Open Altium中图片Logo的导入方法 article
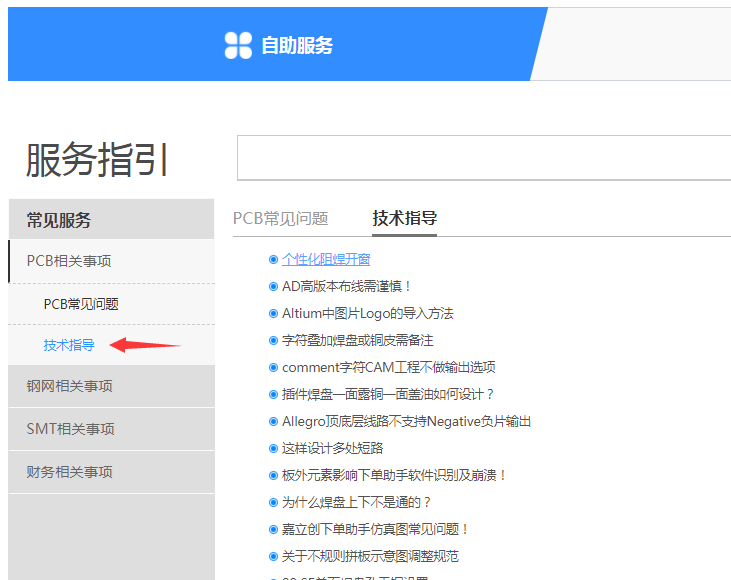The image size is (731, 580). click(367, 313)
